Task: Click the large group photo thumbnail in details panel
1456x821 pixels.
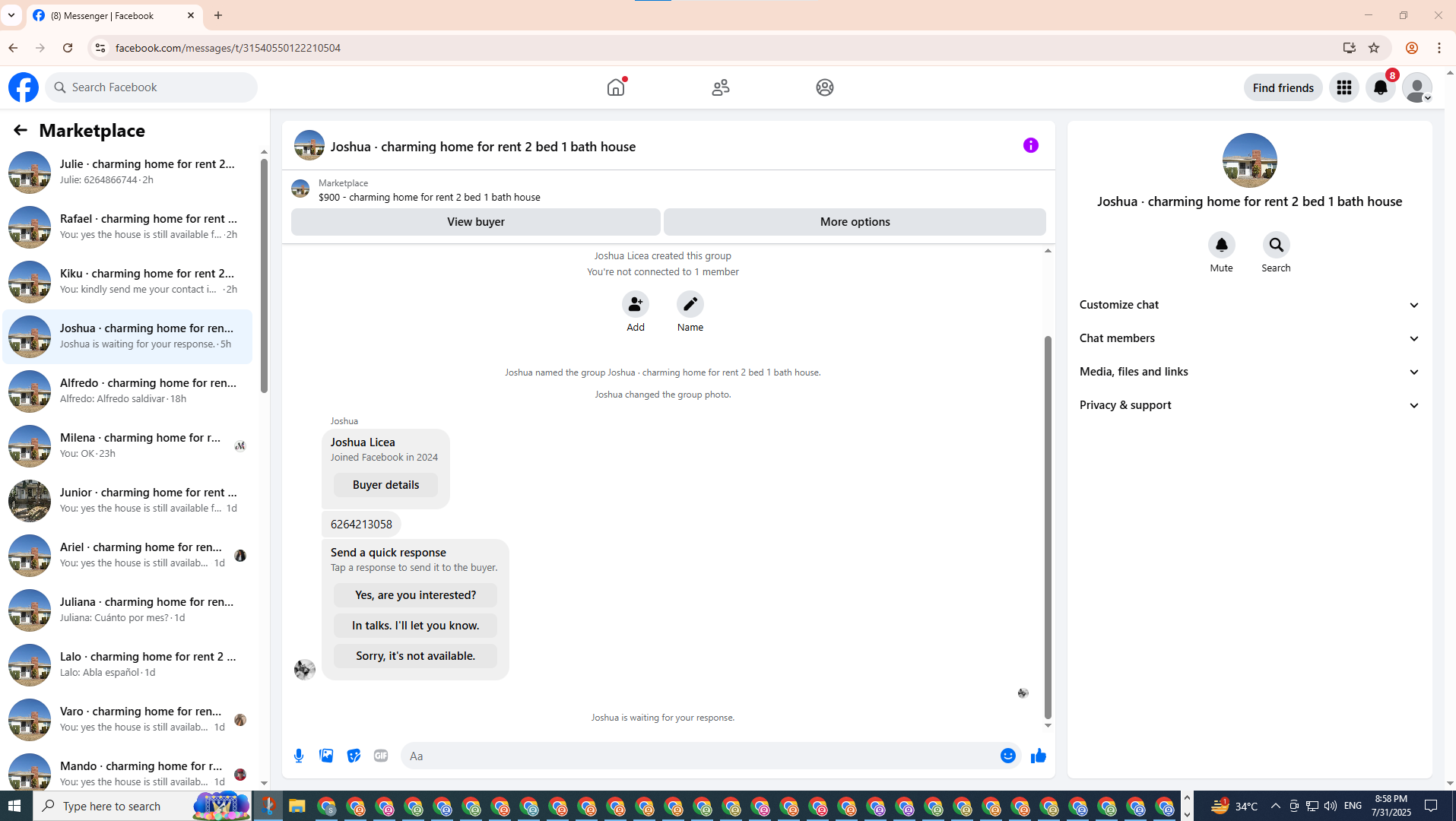Action: pyautogui.click(x=1250, y=160)
